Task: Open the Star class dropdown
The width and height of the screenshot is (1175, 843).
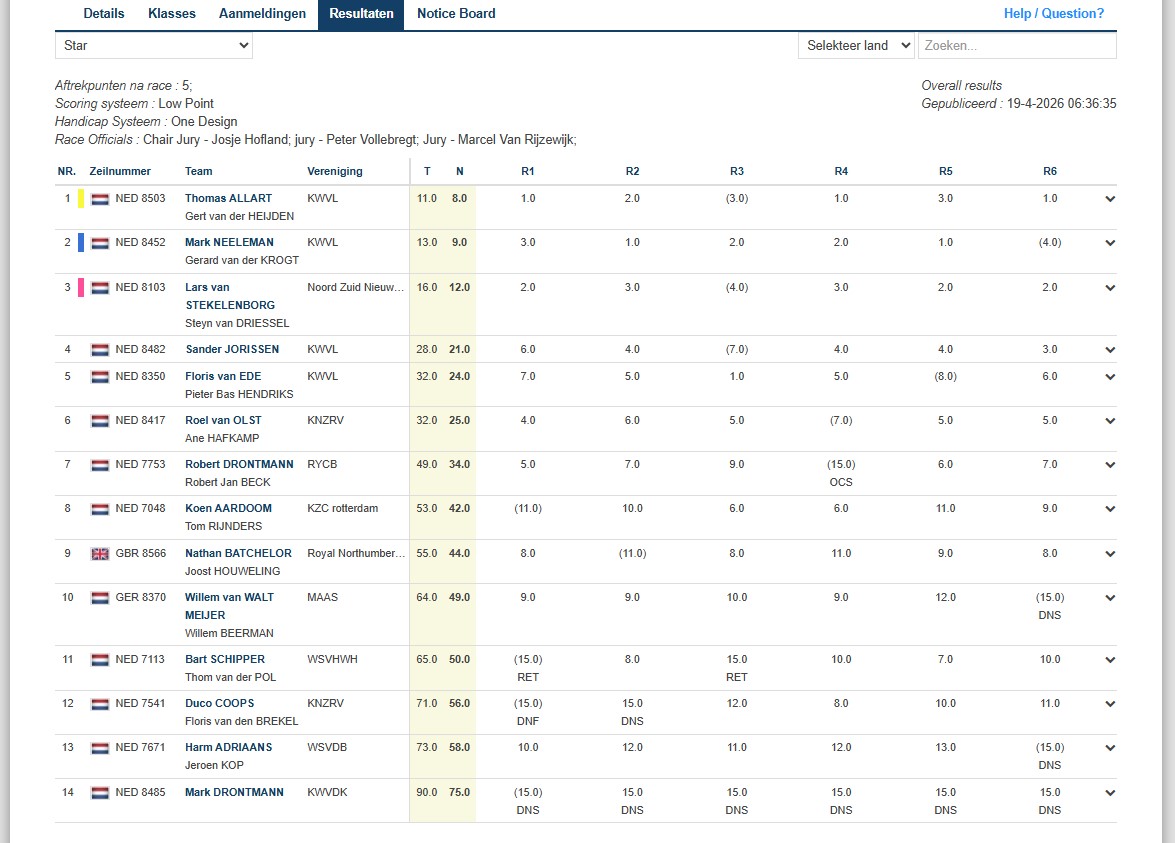Action: 154,45
